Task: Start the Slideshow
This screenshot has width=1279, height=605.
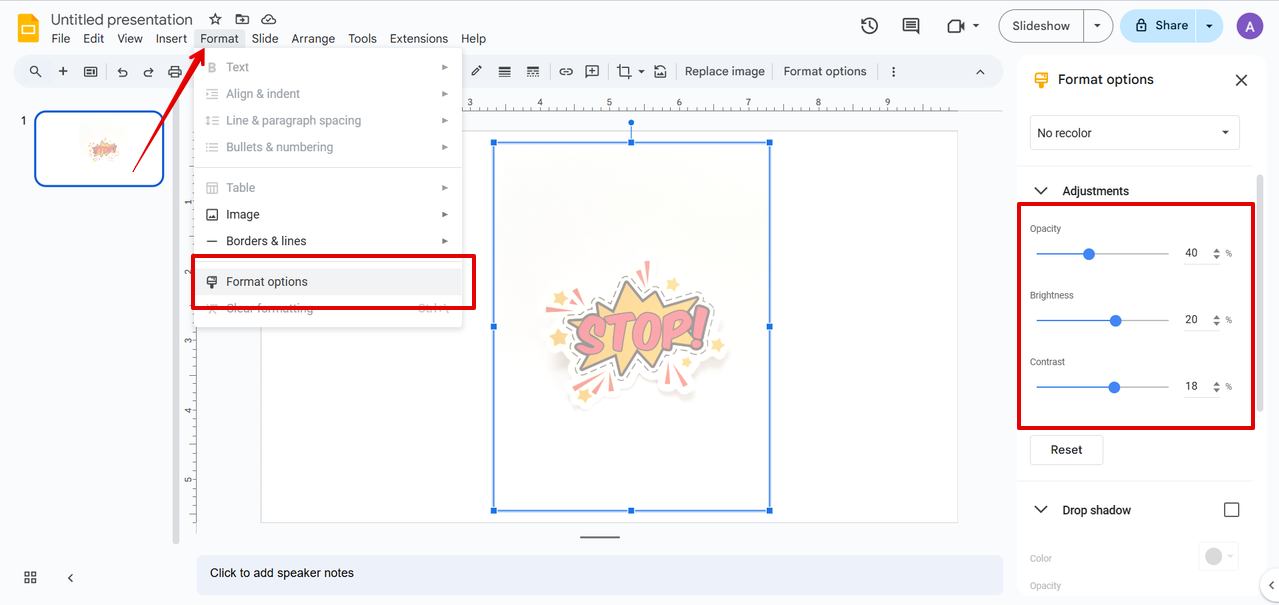Action: [1041, 26]
